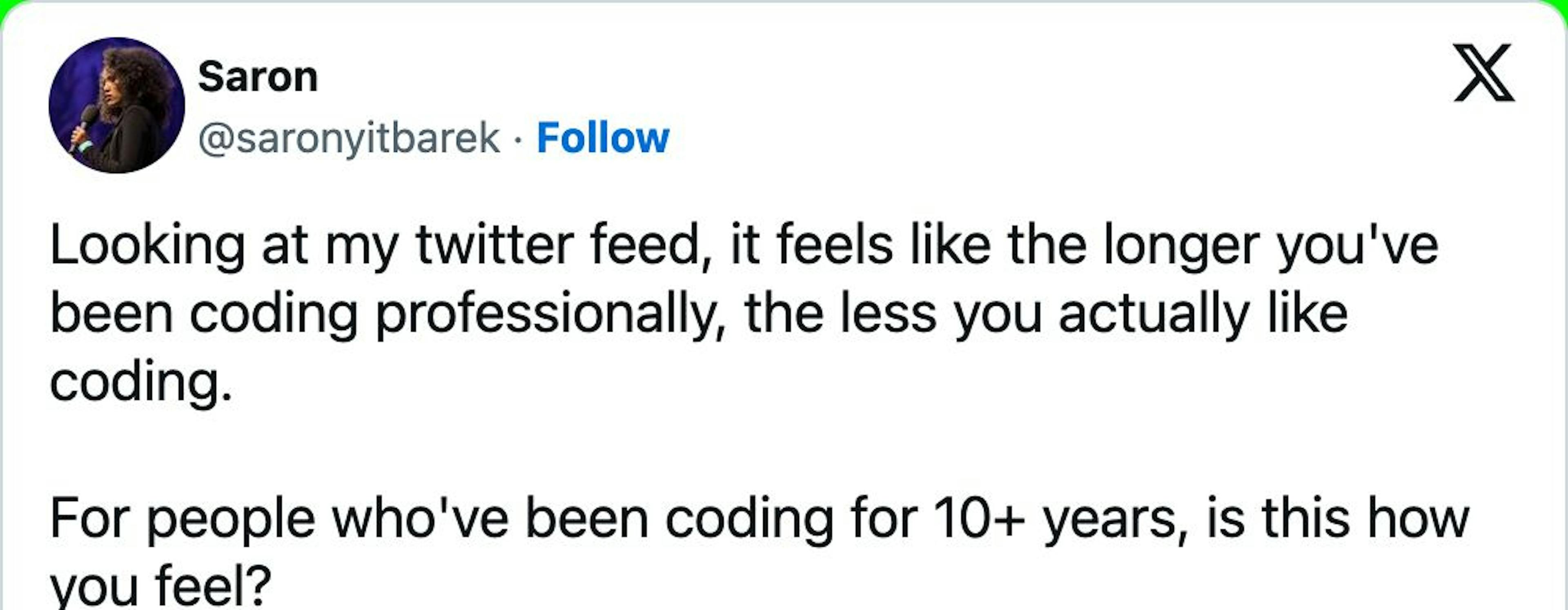Click the line starting "For people who've"
The image size is (1568, 610).
pos(759,519)
